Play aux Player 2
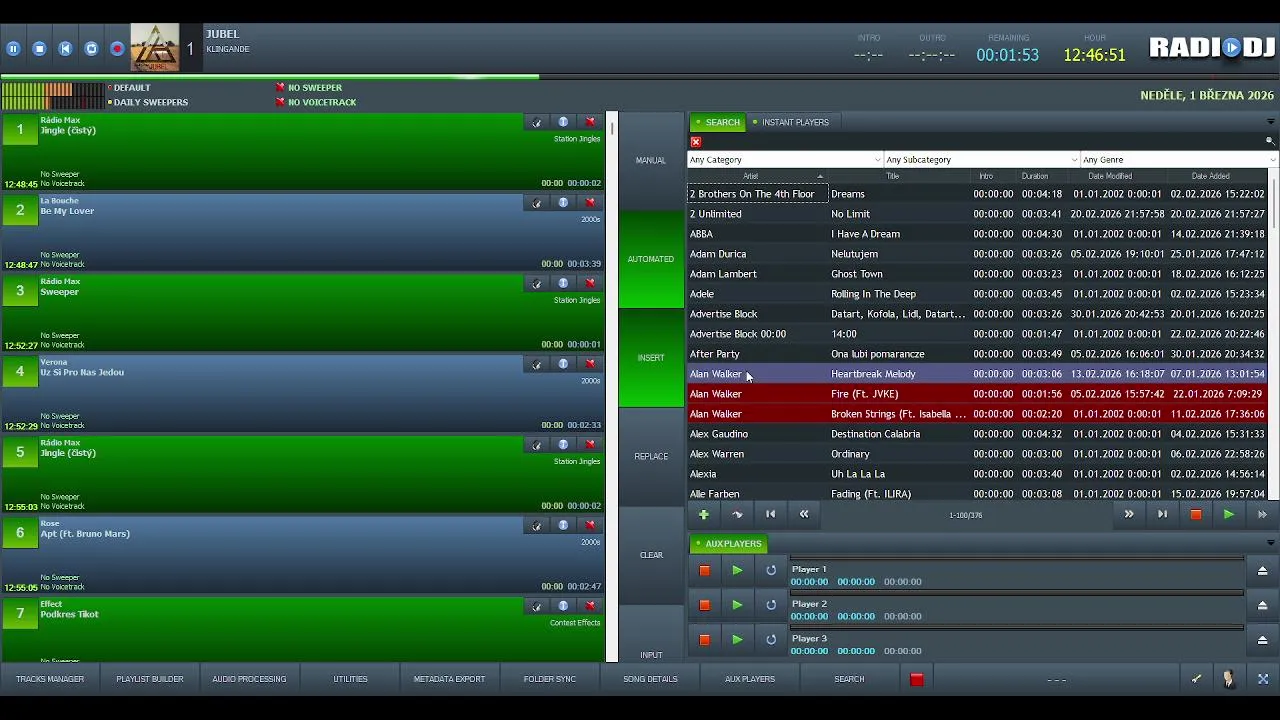The image size is (1280, 720). pyautogui.click(x=737, y=605)
